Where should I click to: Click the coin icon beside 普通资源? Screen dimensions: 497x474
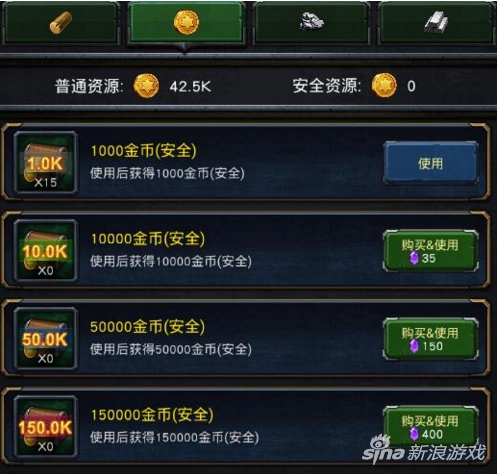tap(146, 86)
